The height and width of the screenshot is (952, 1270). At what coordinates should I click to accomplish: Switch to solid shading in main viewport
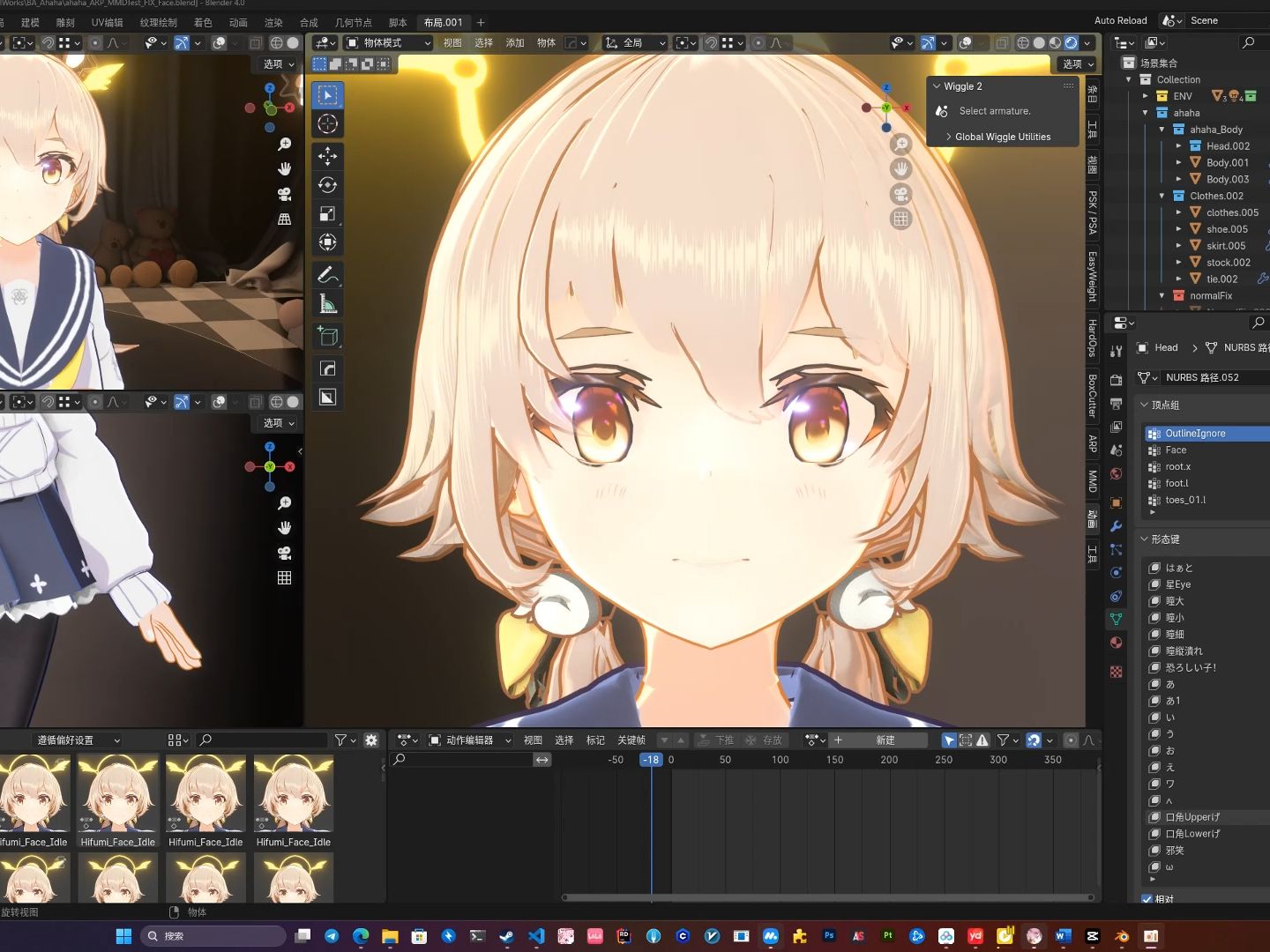tap(1039, 42)
